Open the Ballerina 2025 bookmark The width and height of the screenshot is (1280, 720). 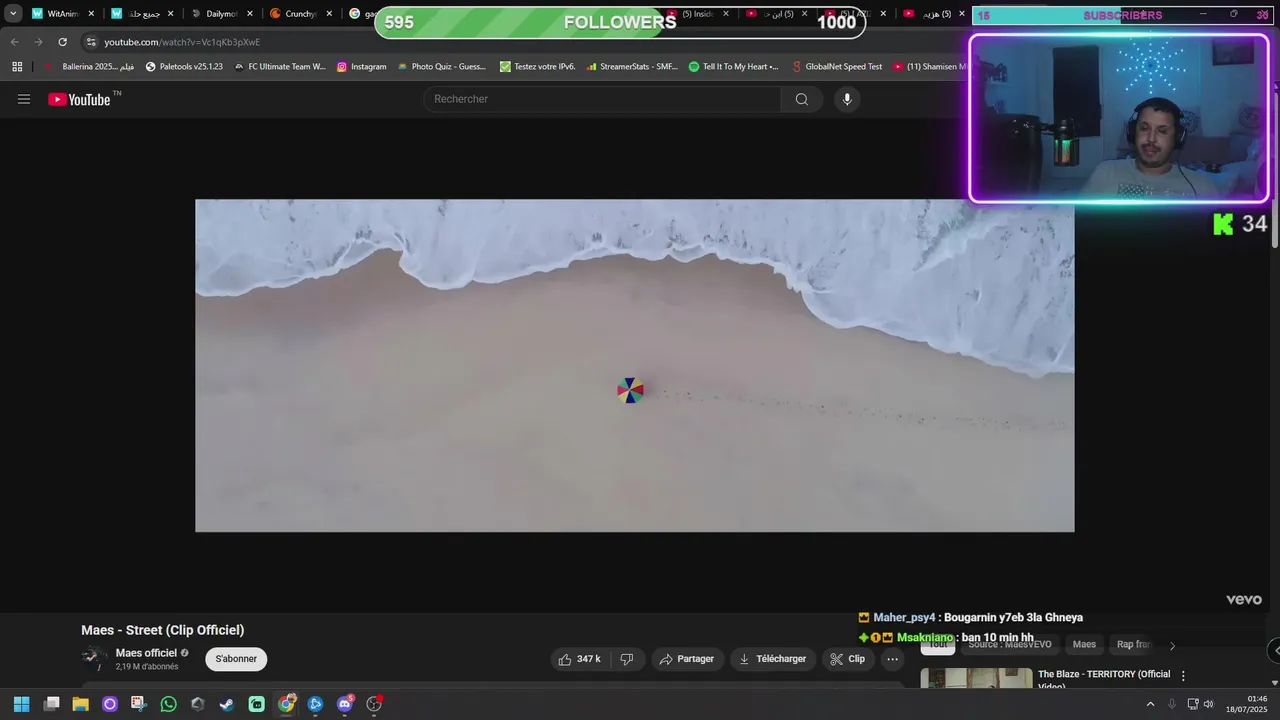pos(91,67)
